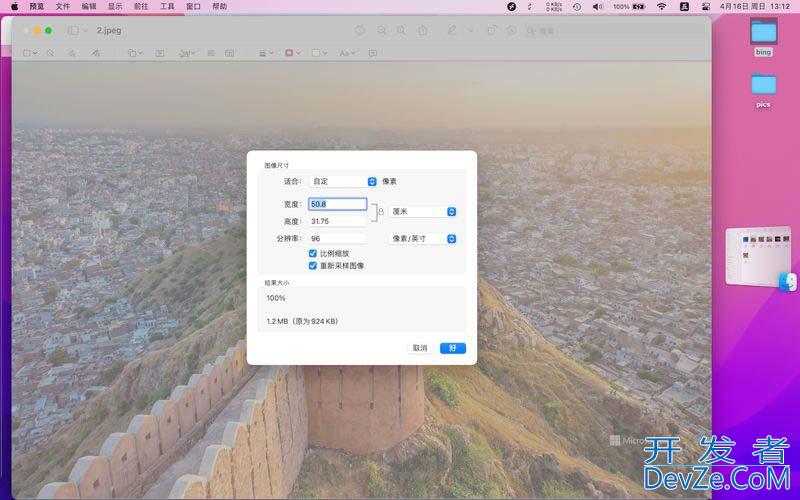Click the annotation note icon in markup bar
Image resolution: width=800 pixels, height=500 pixels.
373,53
